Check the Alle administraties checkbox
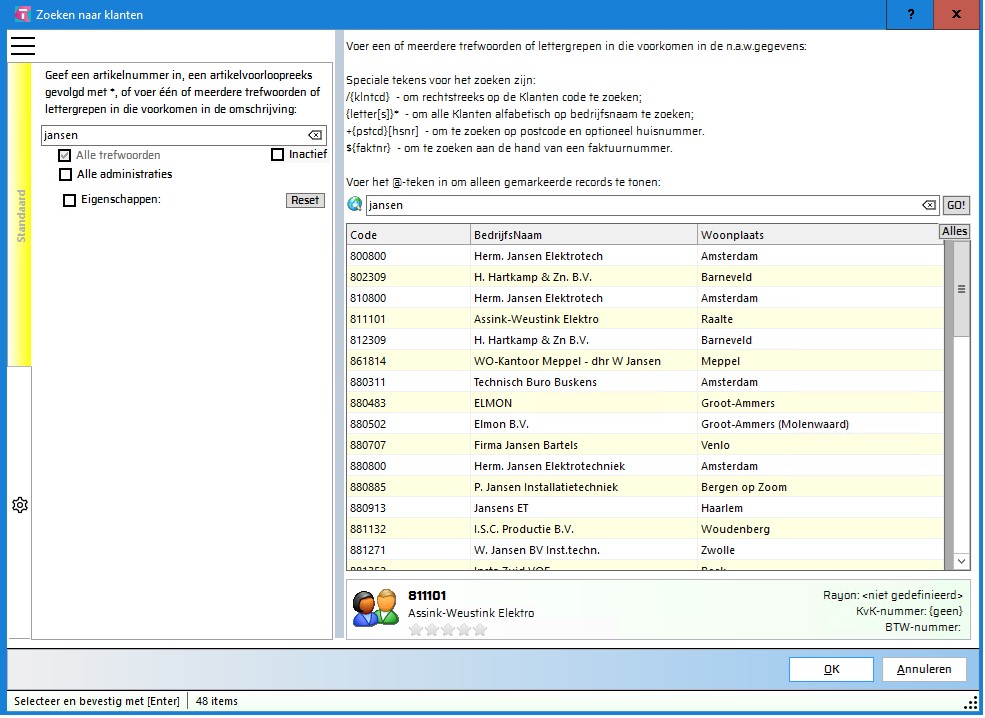Screen dimensions: 985x718 tap(65, 174)
